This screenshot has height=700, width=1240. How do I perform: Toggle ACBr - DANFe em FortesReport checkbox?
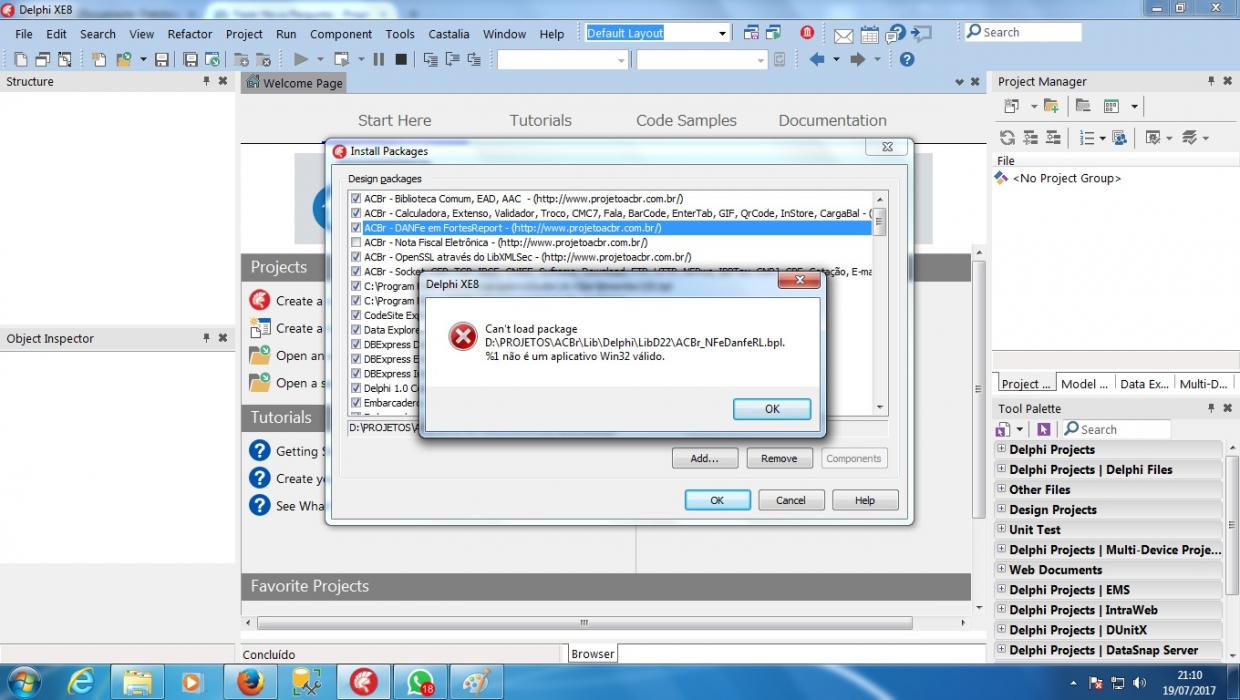(x=356, y=228)
